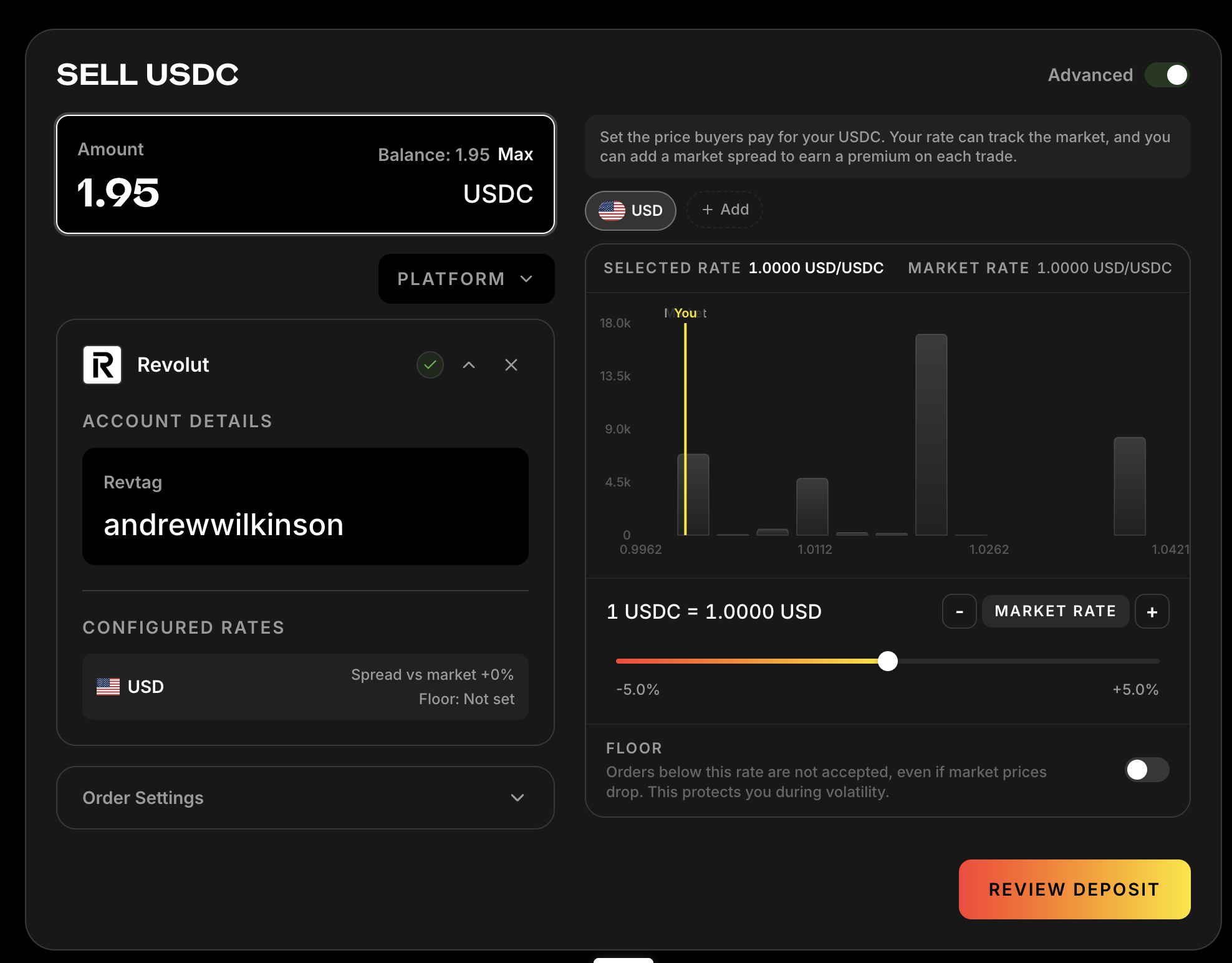Click the minus rate decrement button
Image resolution: width=1232 pixels, height=963 pixels.
click(x=959, y=612)
